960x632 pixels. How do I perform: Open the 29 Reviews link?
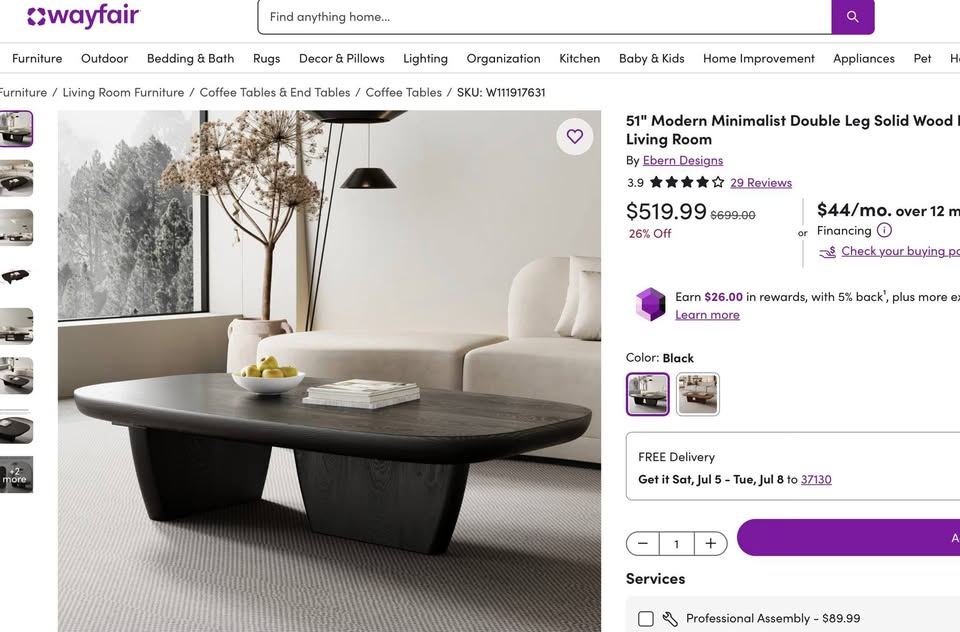click(x=761, y=182)
